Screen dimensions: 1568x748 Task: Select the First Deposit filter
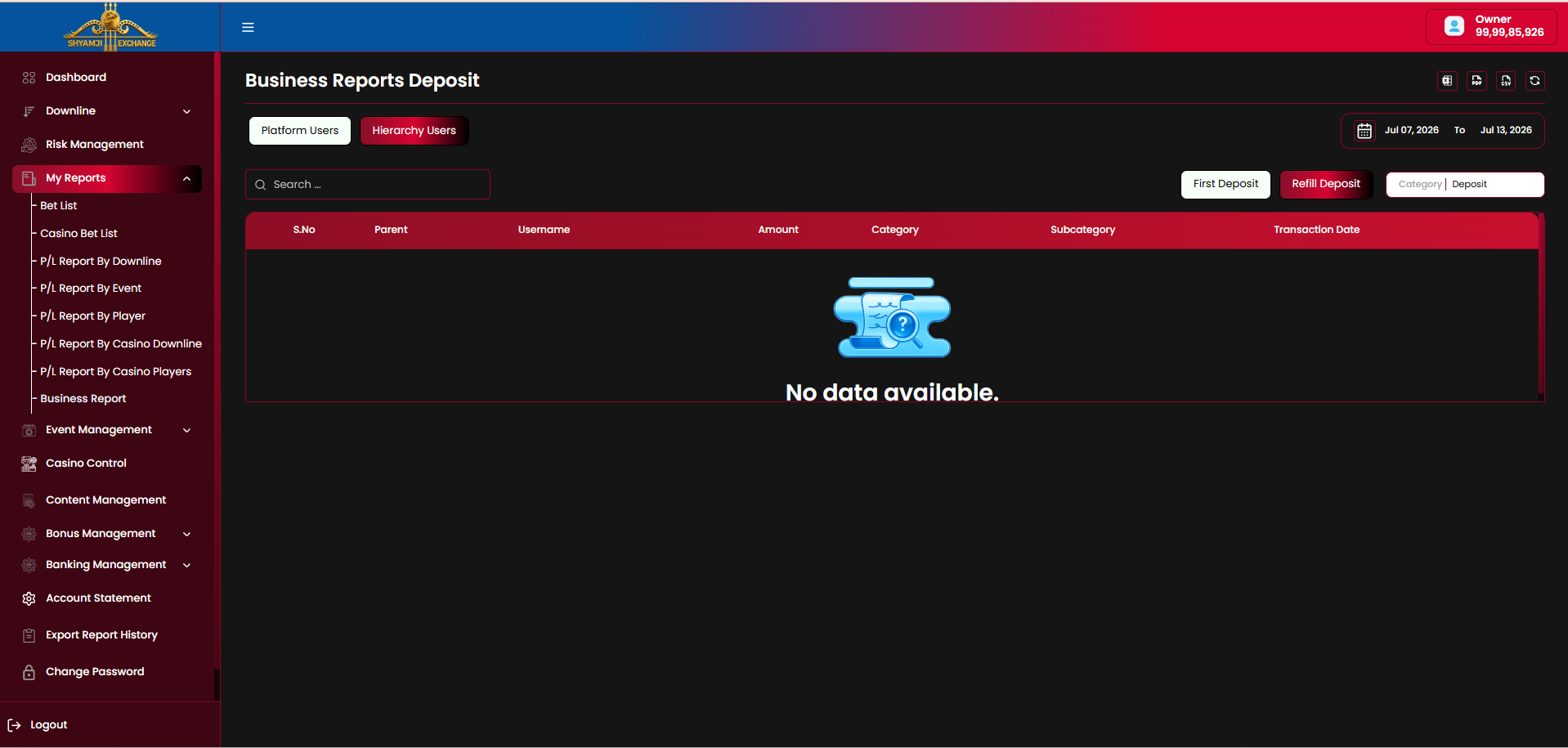click(x=1225, y=184)
